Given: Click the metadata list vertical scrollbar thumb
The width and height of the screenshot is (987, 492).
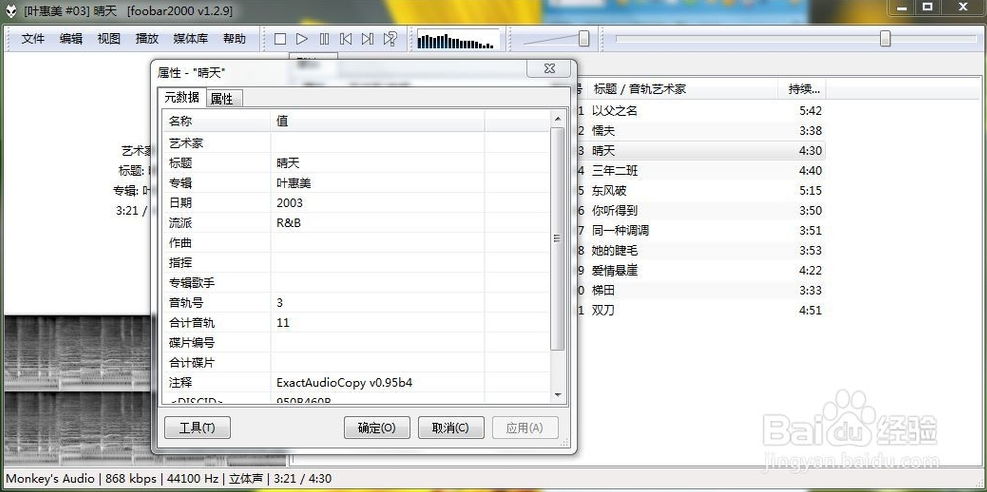Looking at the screenshot, I should pos(557,238).
